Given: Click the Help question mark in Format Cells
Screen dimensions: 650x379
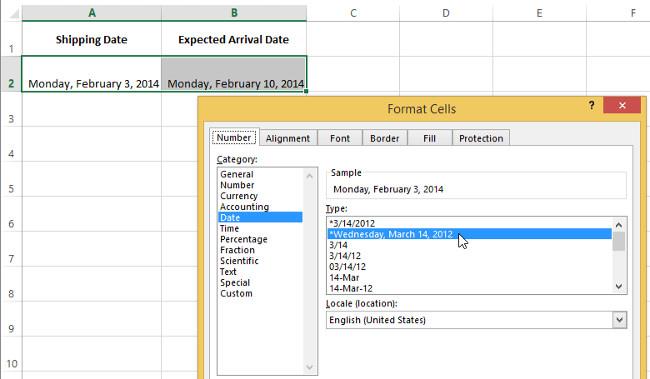Looking at the screenshot, I should tap(592, 106).
